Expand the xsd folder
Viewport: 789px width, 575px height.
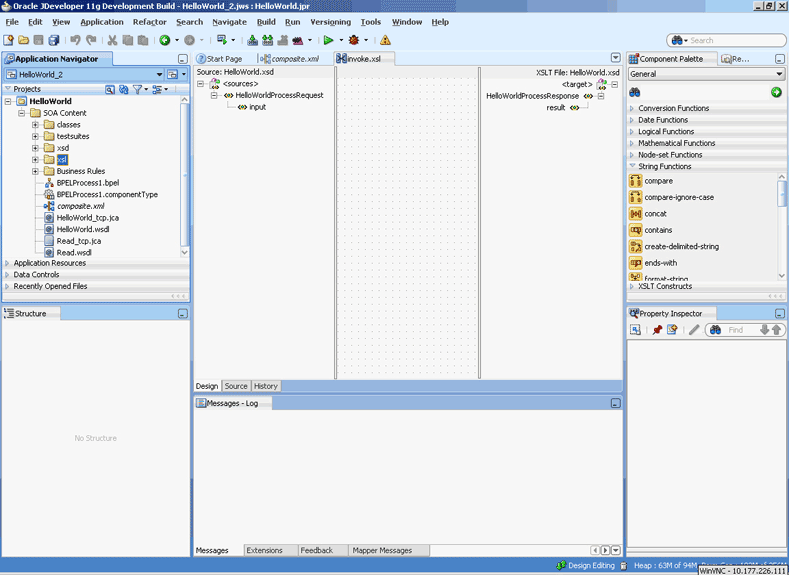pos(35,148)
